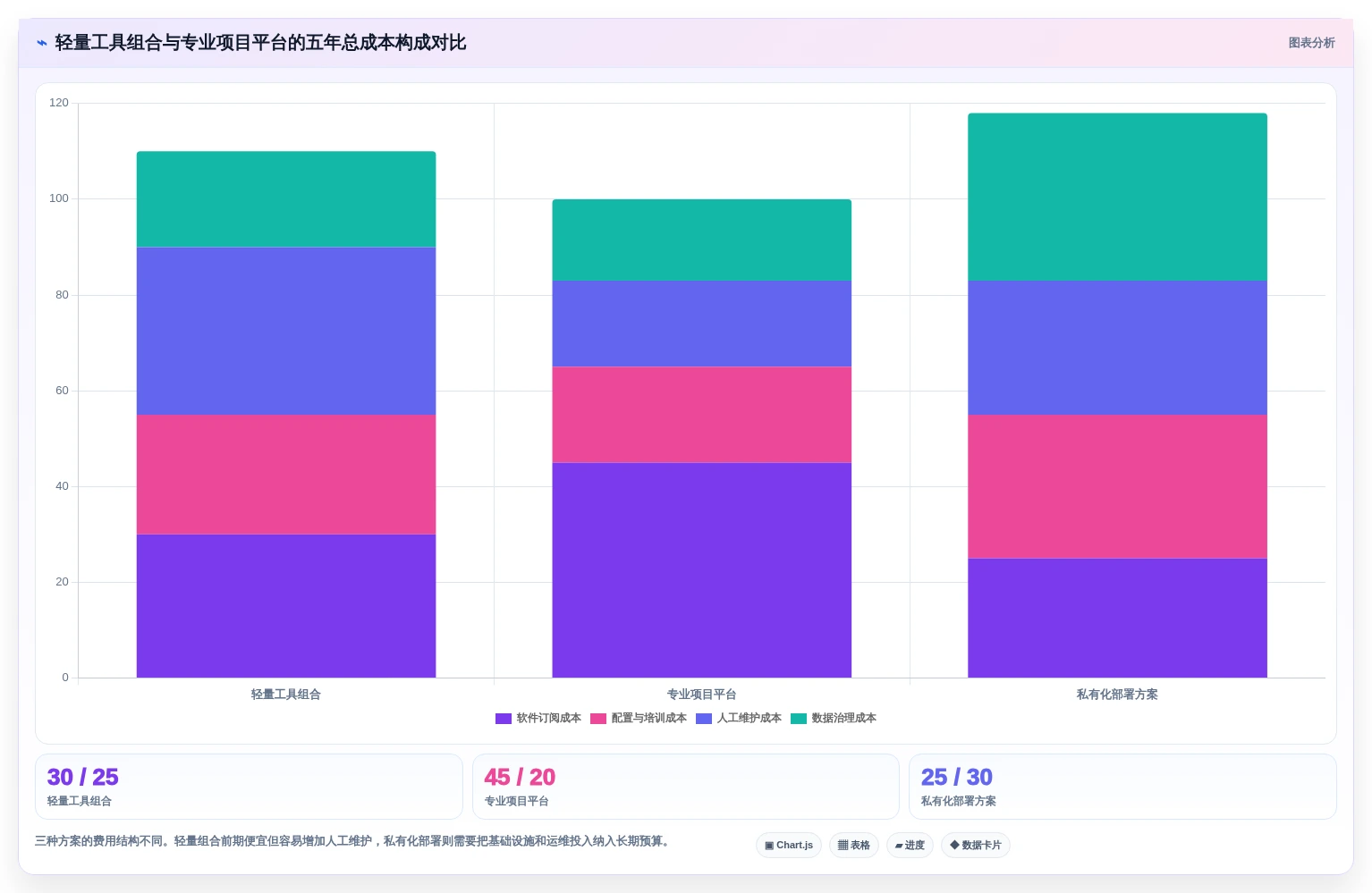
Task: Select the 进度 tag chip
Action: click(910, 846)
